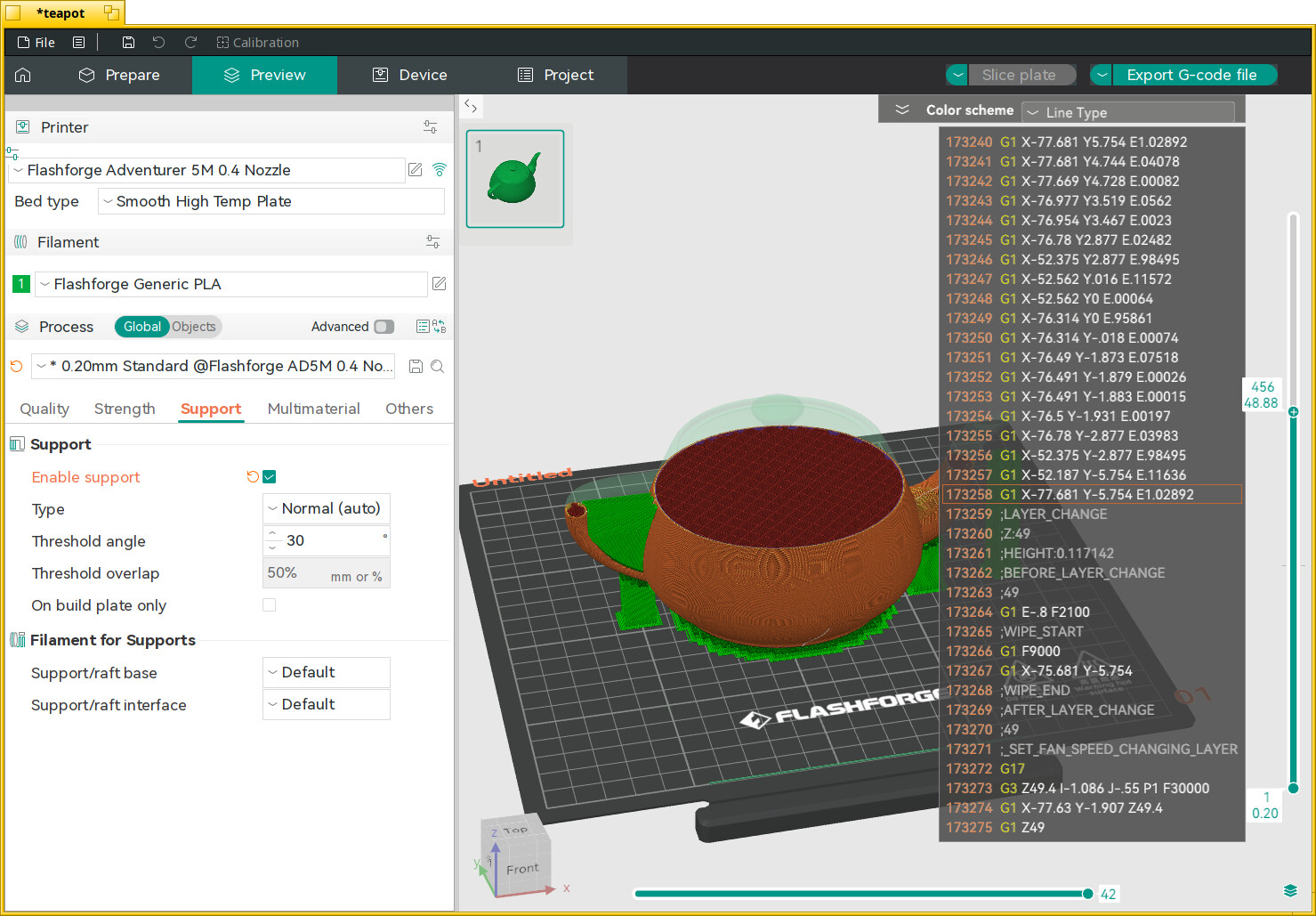Image resolution: width=1316 pixels, height=916 pixels.
Task: Reset the modified process preset
Action: (16, 366)
